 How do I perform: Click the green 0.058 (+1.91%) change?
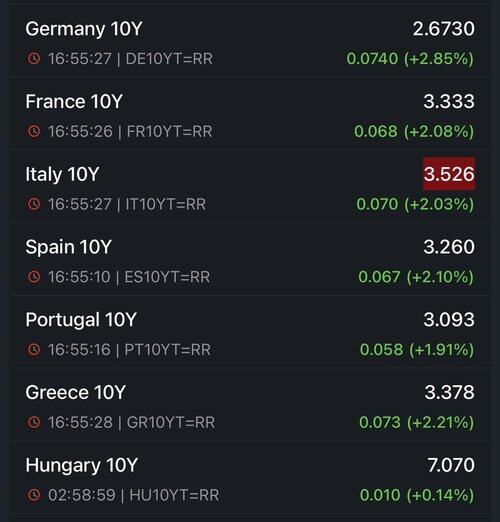click(417, 350)
